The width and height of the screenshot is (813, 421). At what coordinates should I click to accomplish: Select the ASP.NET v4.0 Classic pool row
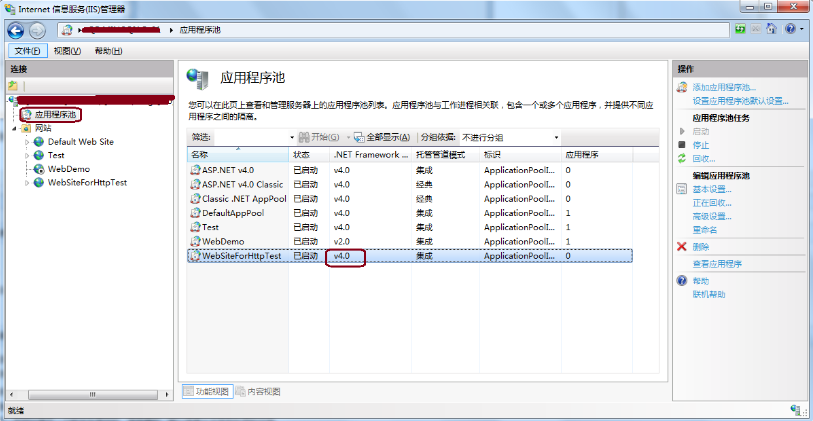point(410,184)
